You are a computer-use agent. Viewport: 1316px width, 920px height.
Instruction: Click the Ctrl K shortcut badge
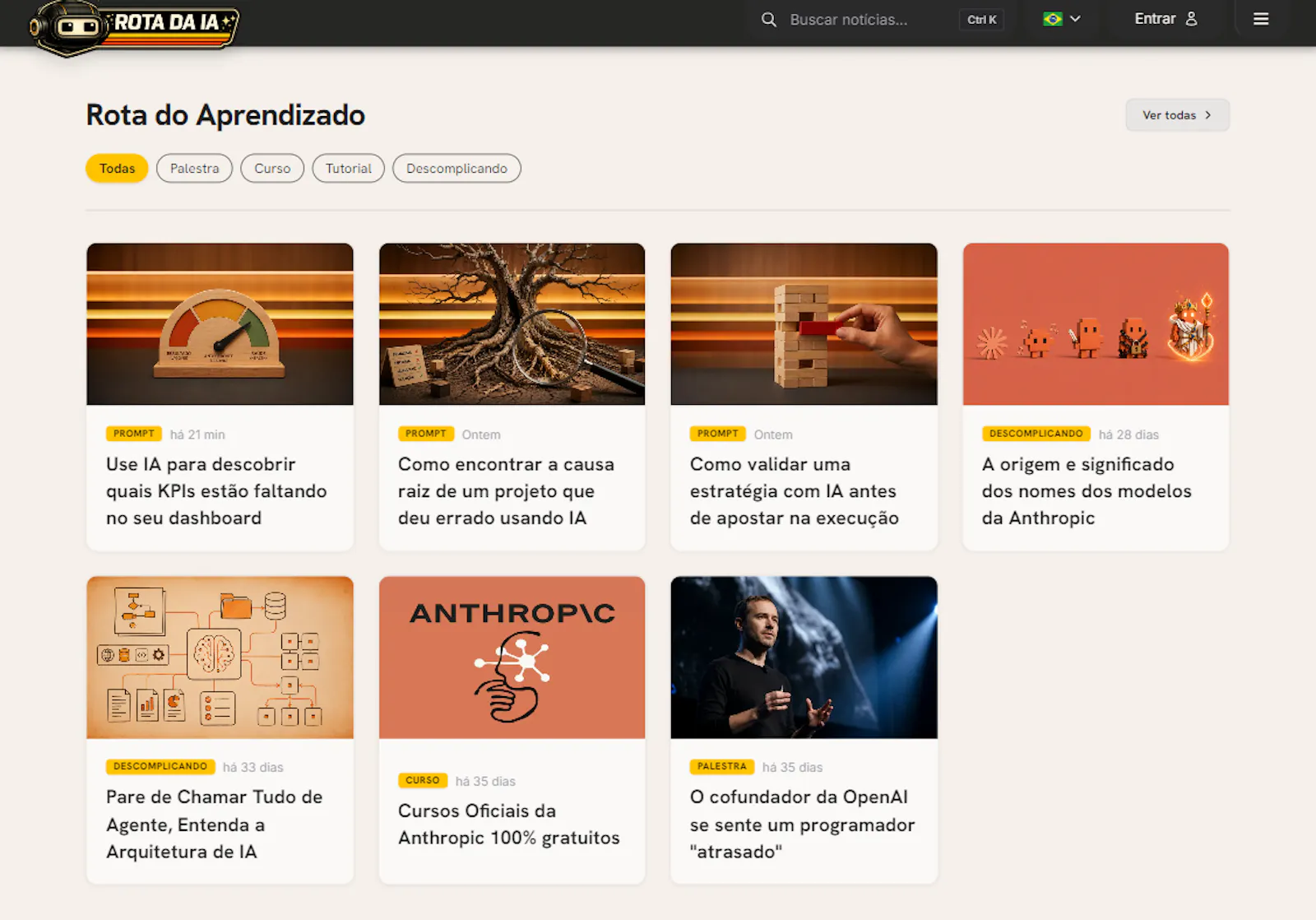coord(981,20)
